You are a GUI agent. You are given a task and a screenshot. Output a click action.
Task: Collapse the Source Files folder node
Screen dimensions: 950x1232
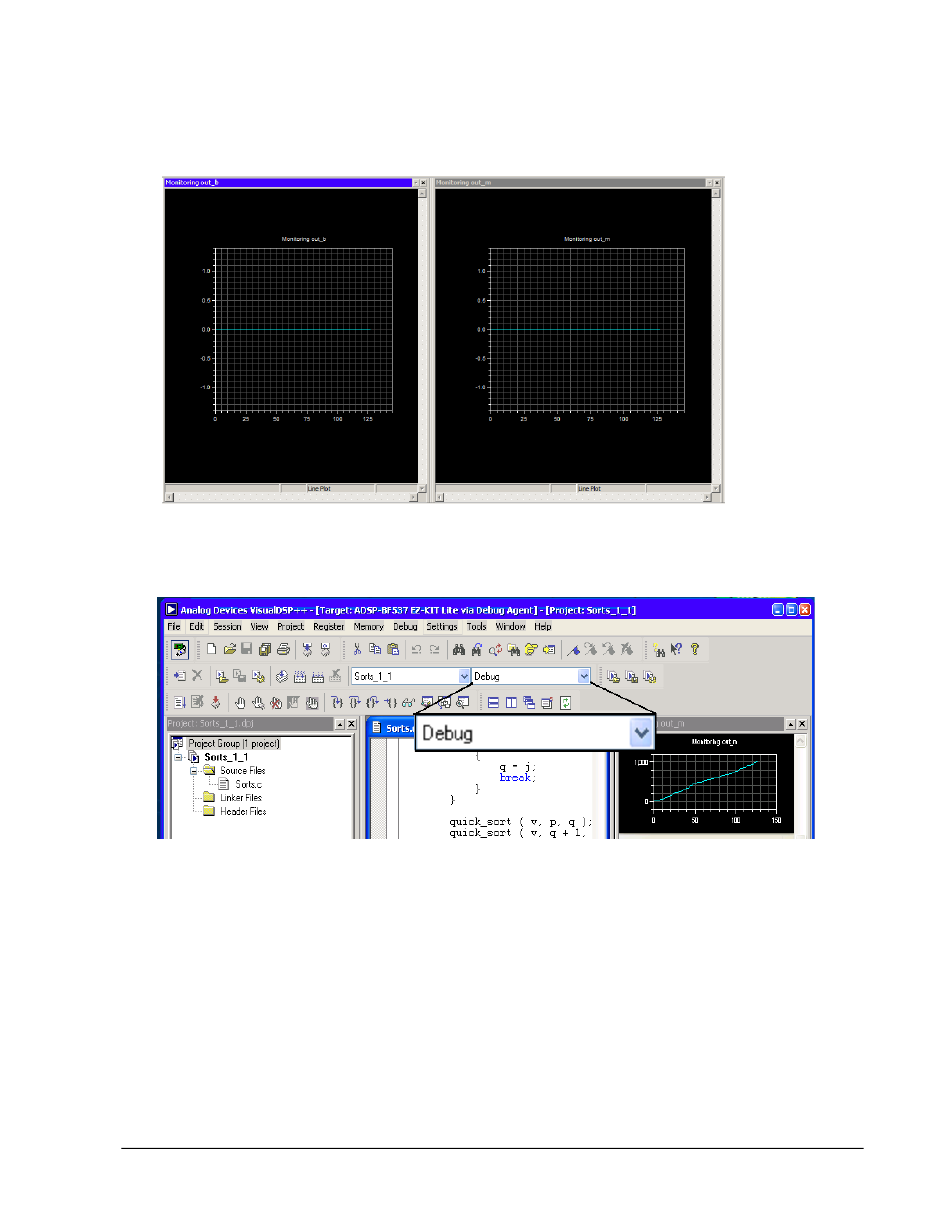[194, 771]
